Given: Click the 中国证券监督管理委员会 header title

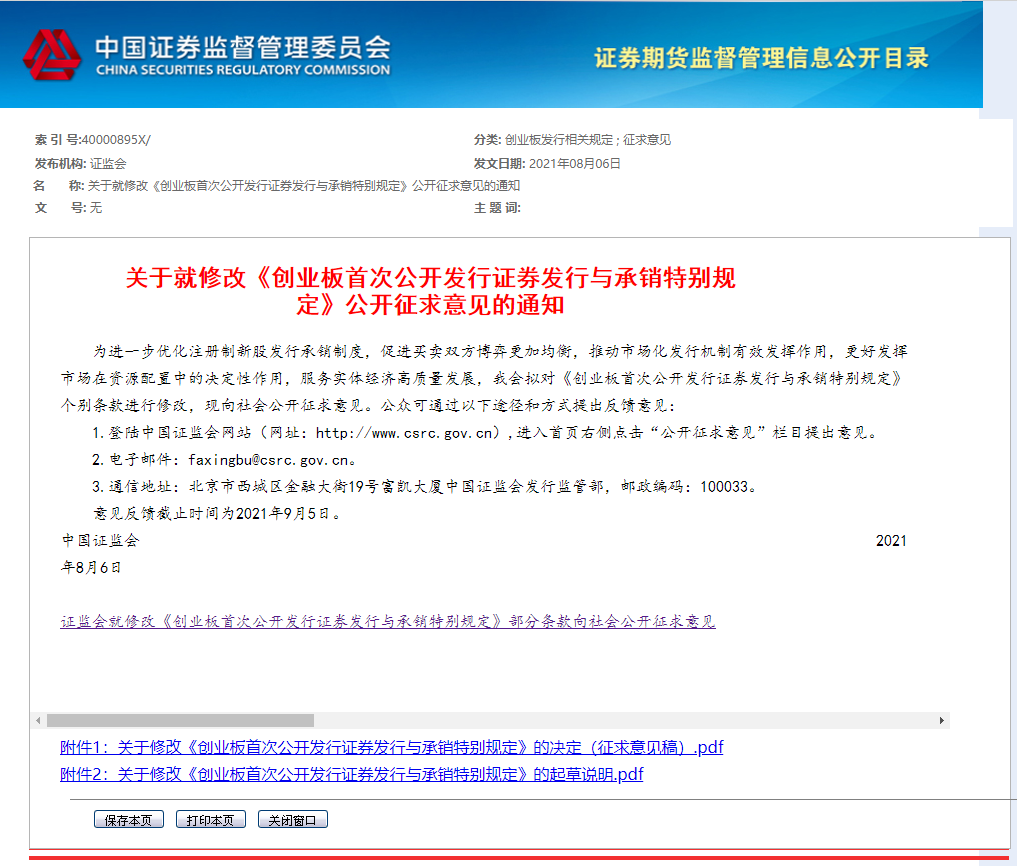Looking at the screenshot, I should [242, 47].
